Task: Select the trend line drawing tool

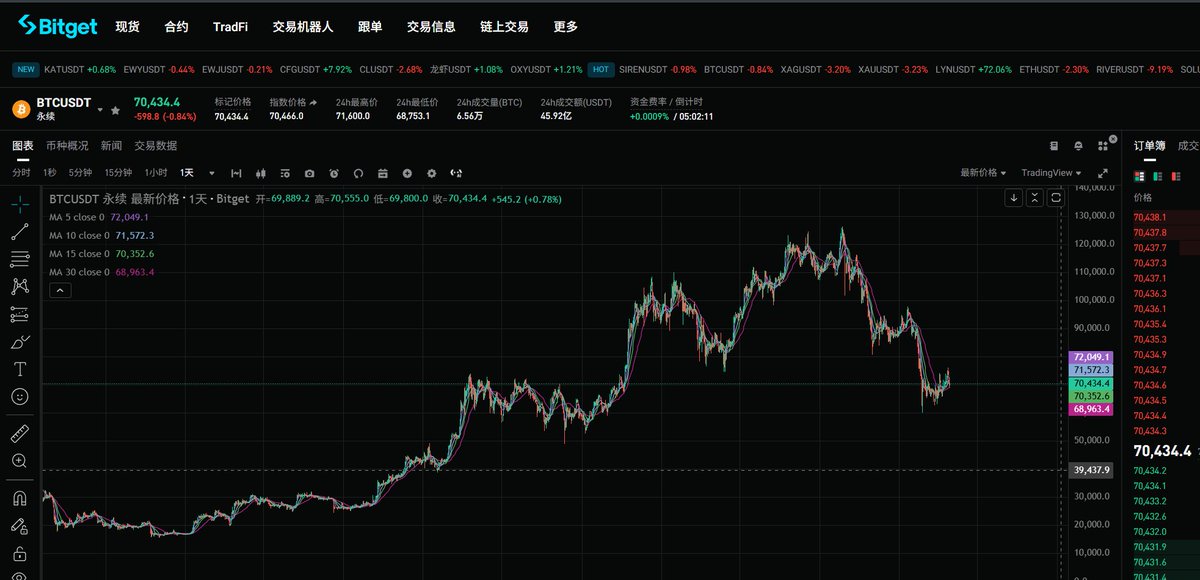Action: [19, 232]
